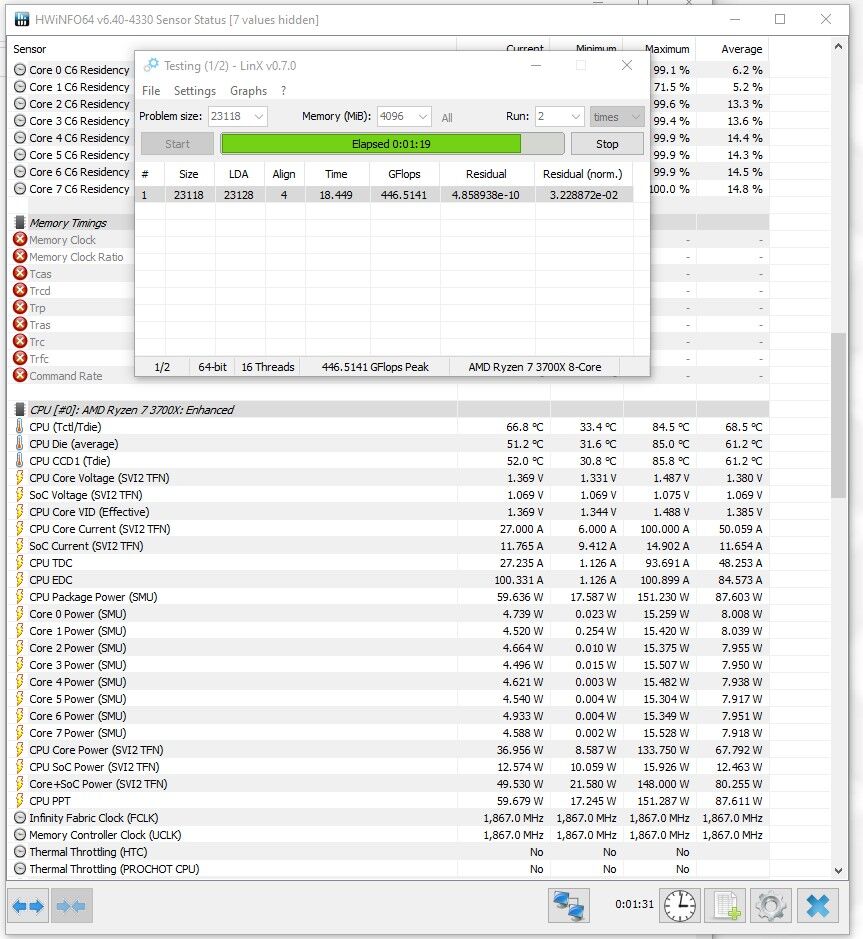Click the Memory Timings chip icon

click(20, 223)
